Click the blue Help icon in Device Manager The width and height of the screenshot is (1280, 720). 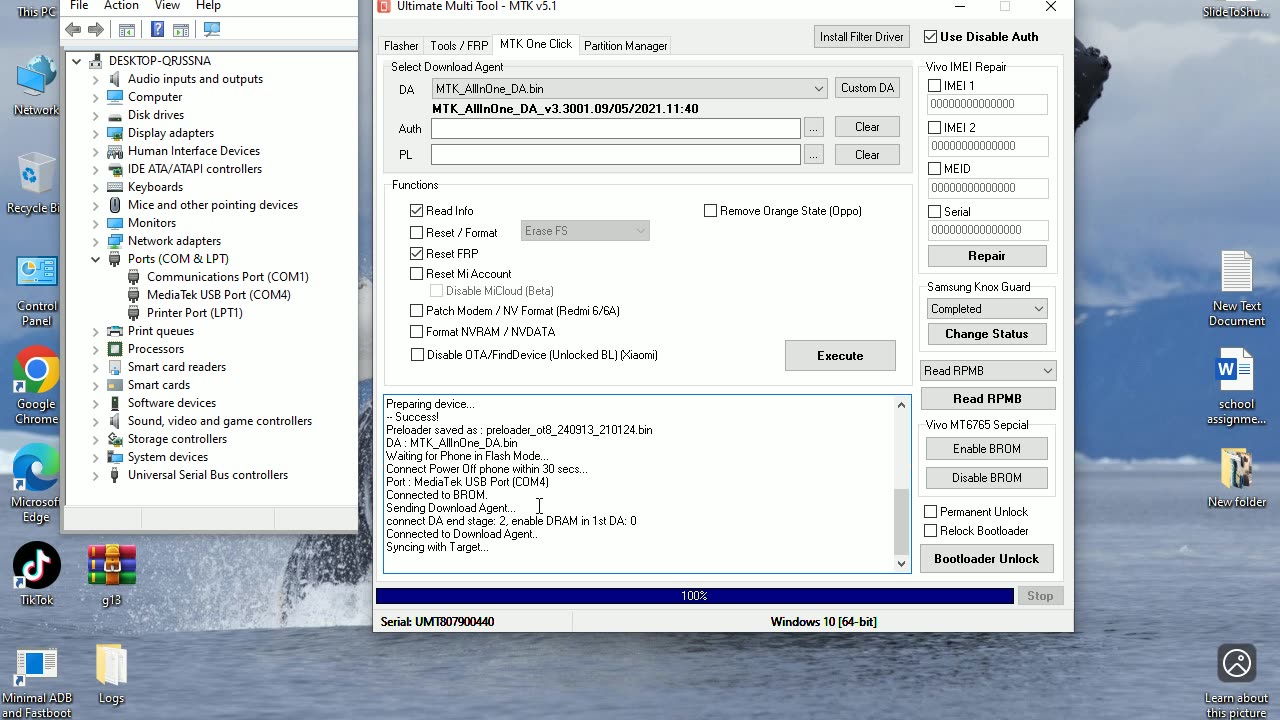point(157,30)
